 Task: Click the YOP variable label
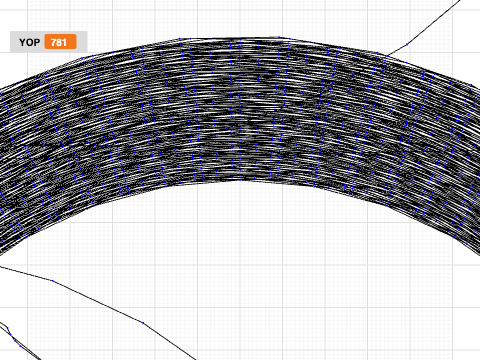click(29, 42)
